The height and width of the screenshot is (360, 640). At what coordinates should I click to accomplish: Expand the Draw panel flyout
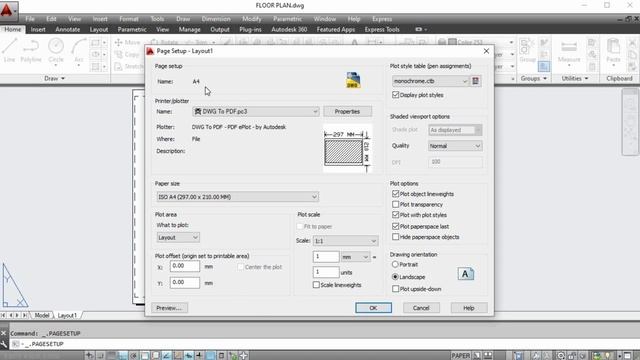(x=55, y=78)
